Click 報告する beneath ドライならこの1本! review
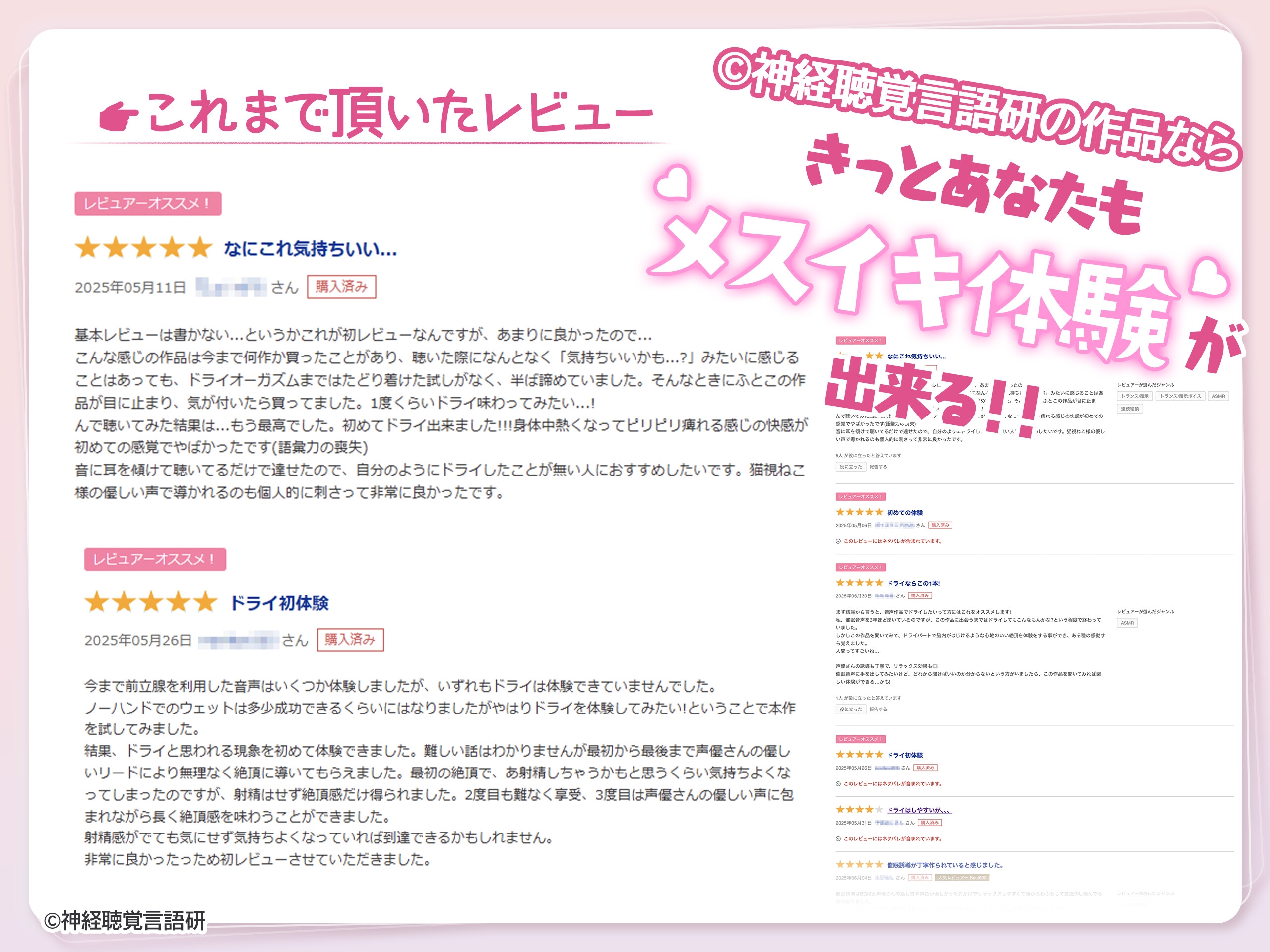 [x=878, y=709]
